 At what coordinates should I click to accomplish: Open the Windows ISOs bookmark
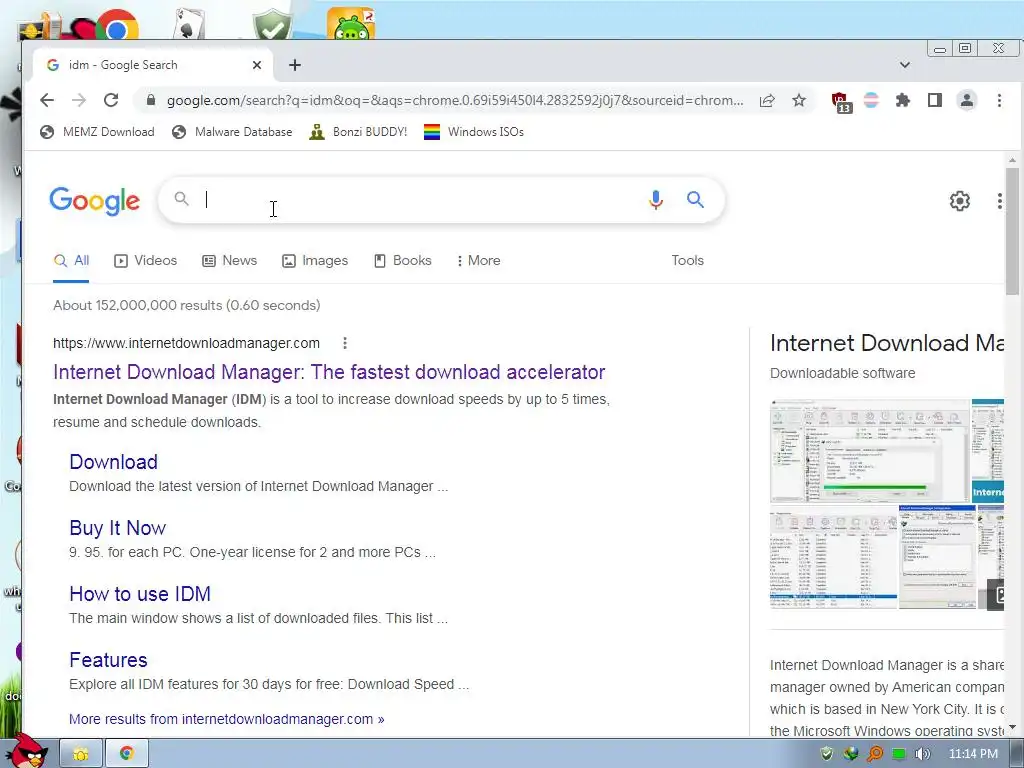point(473,132)
